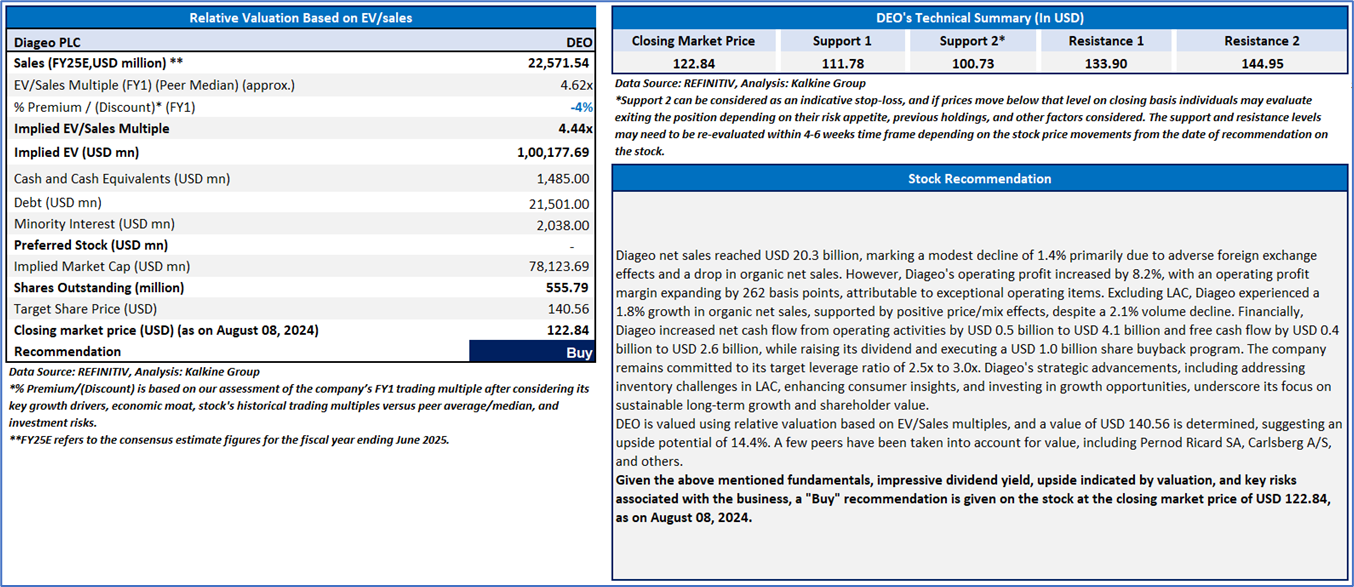Select the 'Support 1' column header

pos(842,41)
